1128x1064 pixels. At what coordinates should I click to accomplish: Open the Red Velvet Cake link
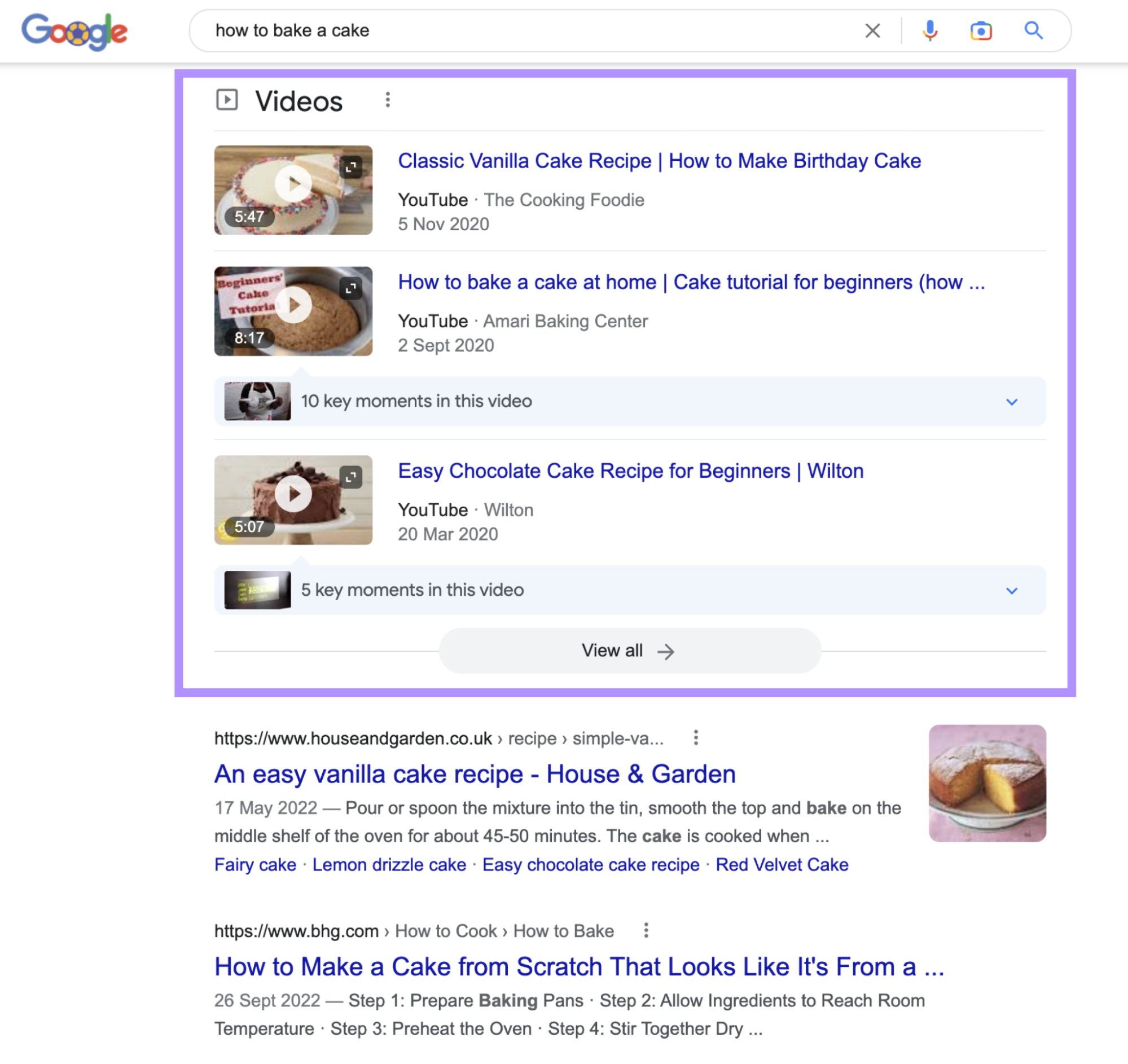[x=783, y=864]
